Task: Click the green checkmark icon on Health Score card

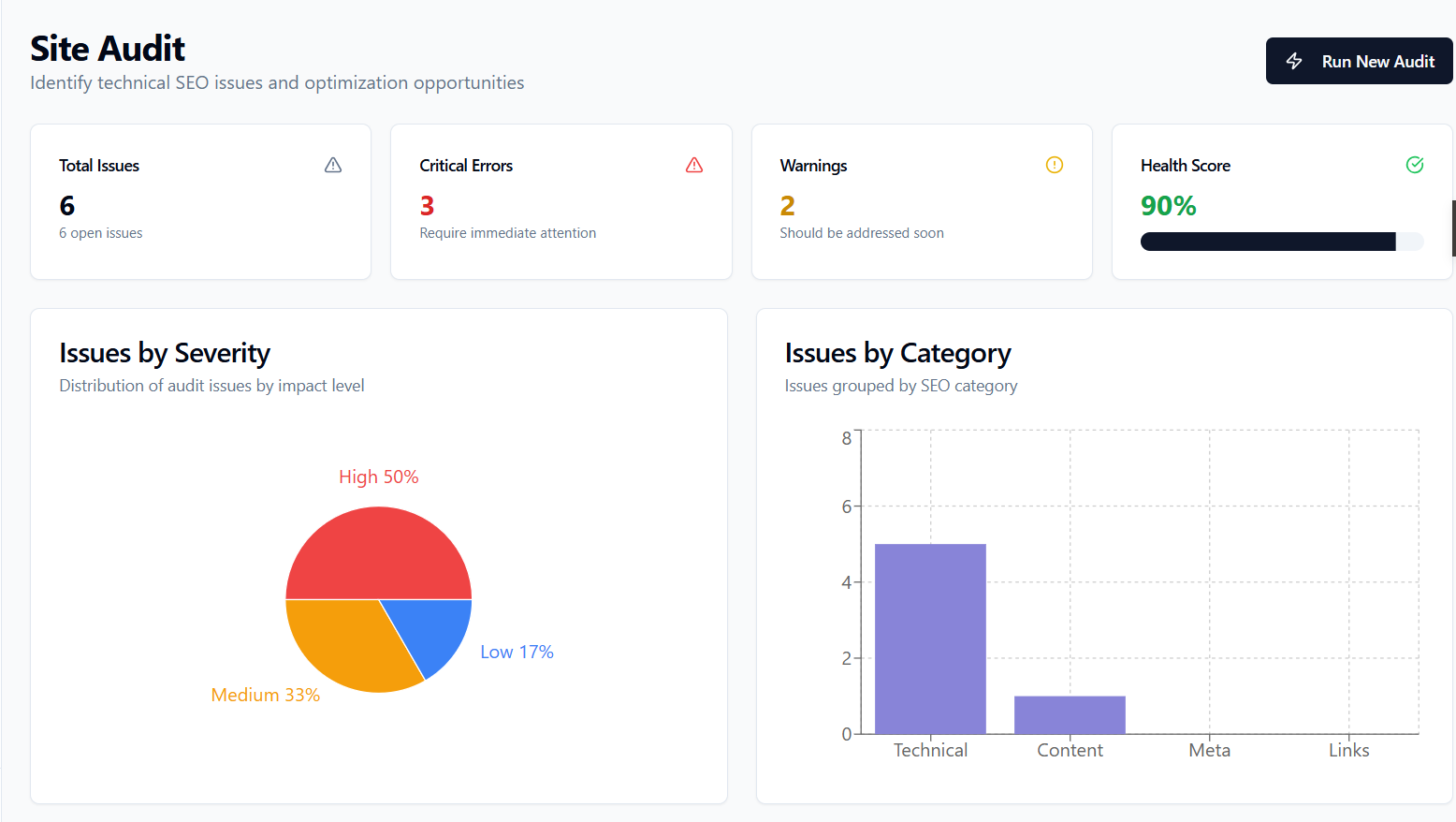Action: (x=1415, y=165)
